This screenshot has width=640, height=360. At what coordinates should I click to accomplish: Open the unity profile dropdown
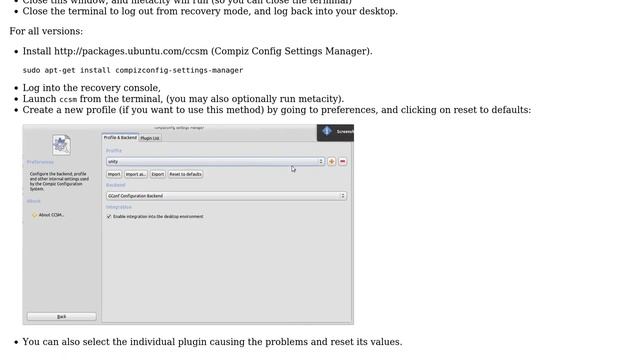click(215, 162)
